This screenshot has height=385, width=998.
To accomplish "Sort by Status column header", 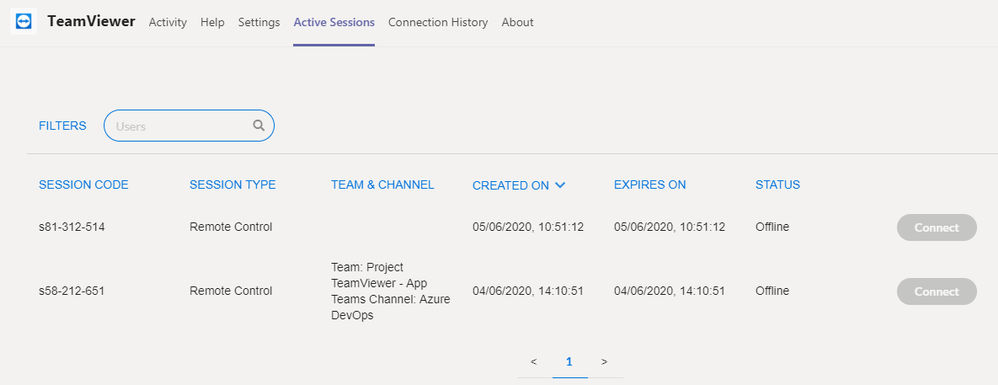I will point(778,185).
